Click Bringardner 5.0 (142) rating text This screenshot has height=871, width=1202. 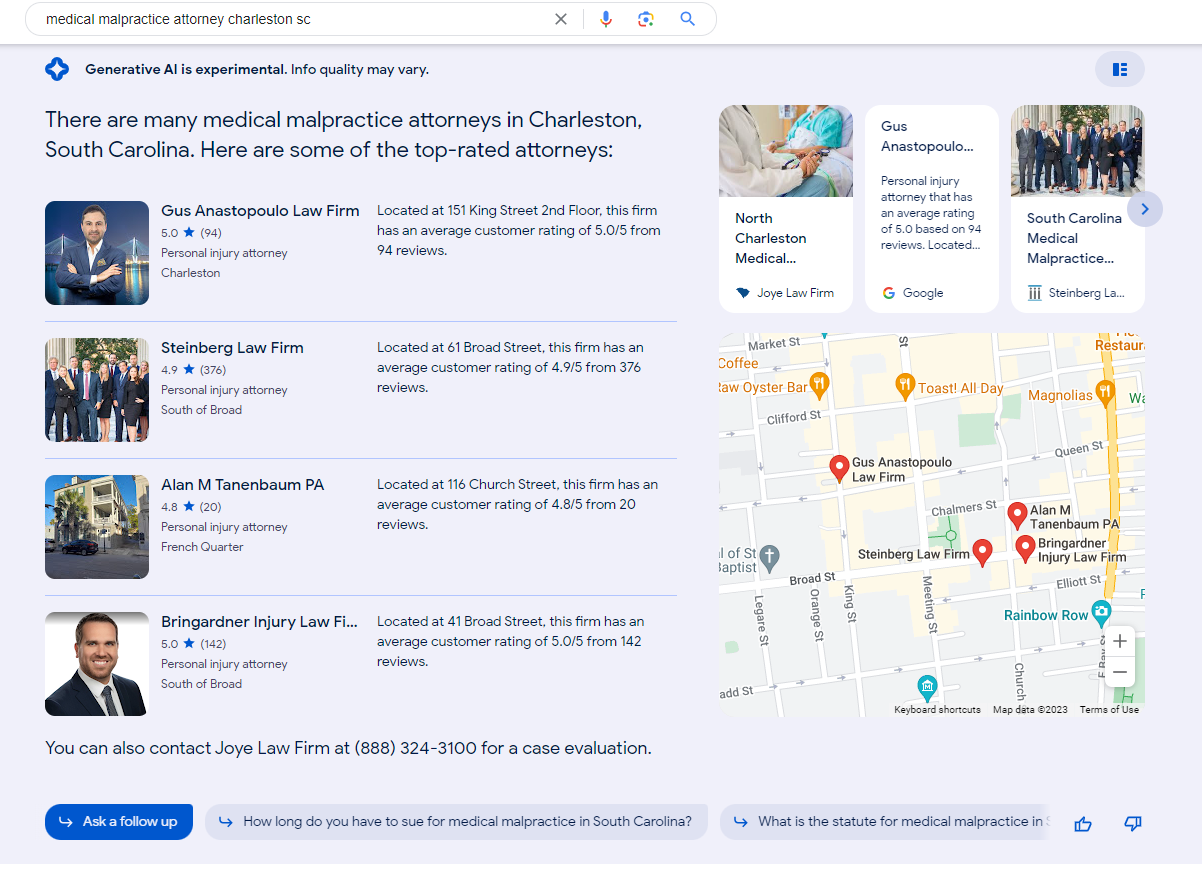click(x=194, y=644)
